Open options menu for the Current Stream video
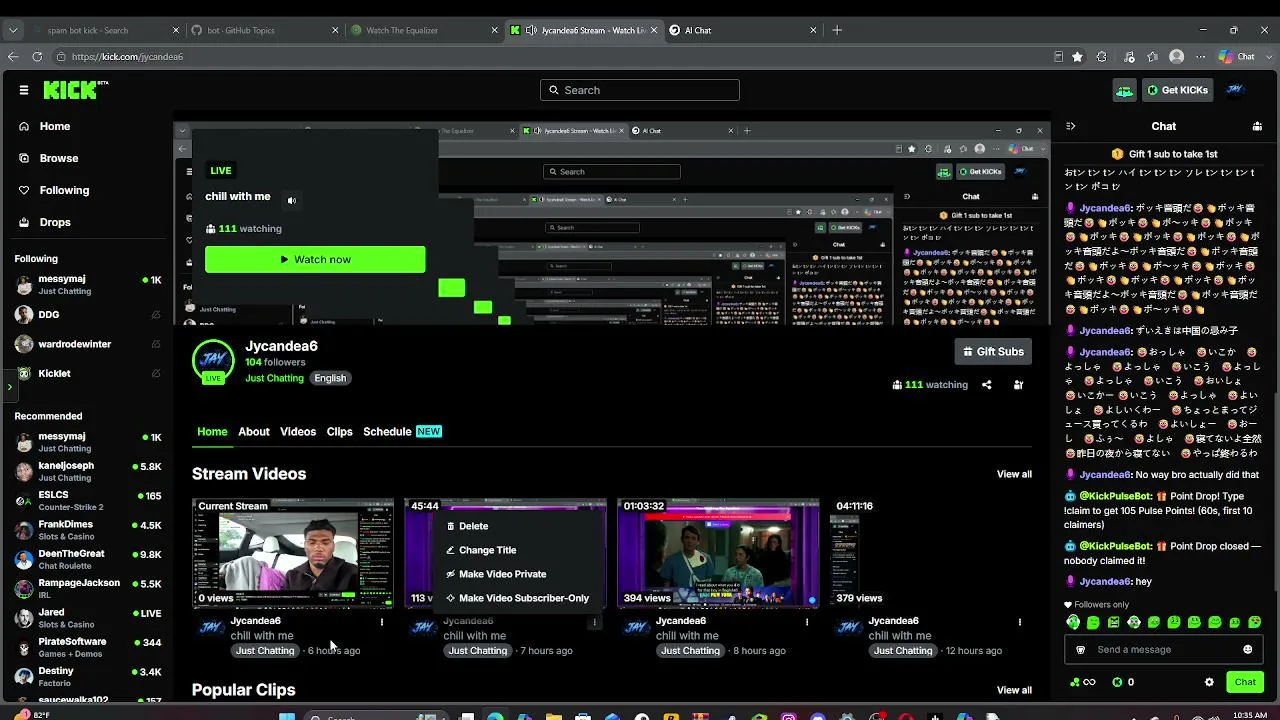Viewport: 1280px width, 720px height. 382,622
